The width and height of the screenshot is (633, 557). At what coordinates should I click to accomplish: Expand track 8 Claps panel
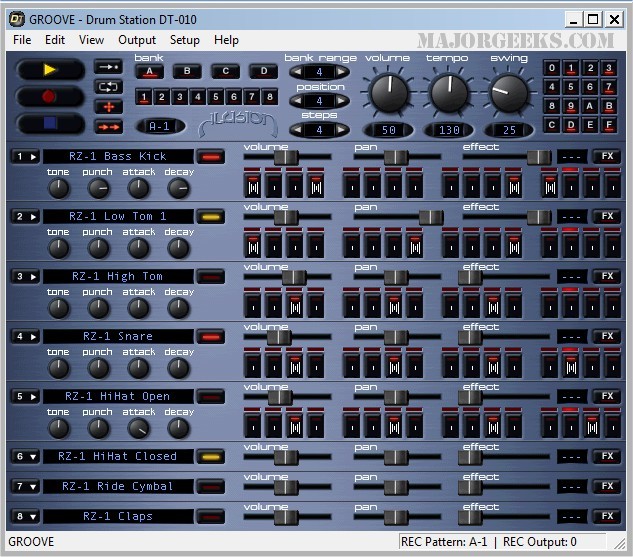pyautogui.click(x=25, y=517)
